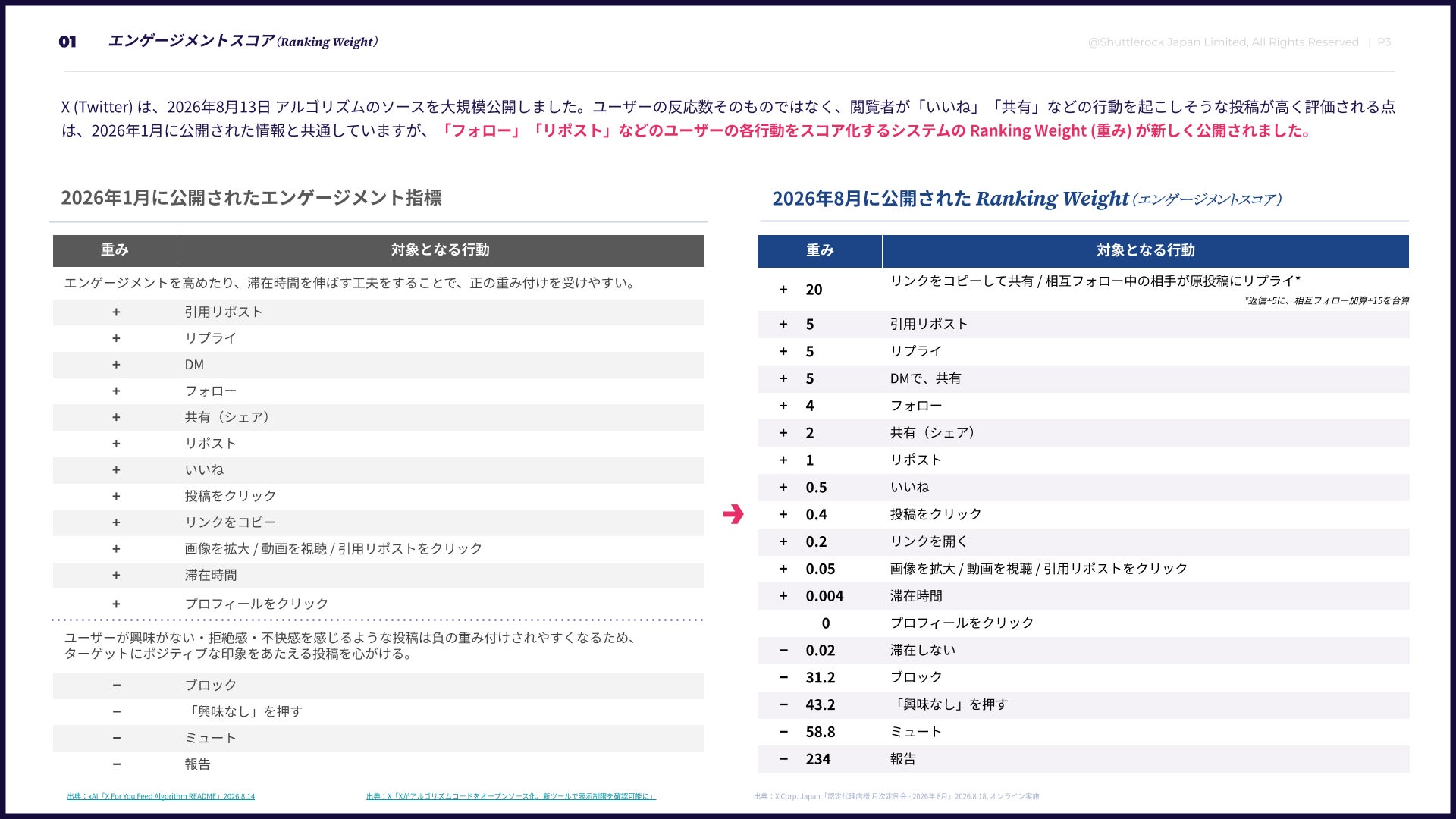
Task: Click the 01 section number icon
Action: tap(67, 42)
